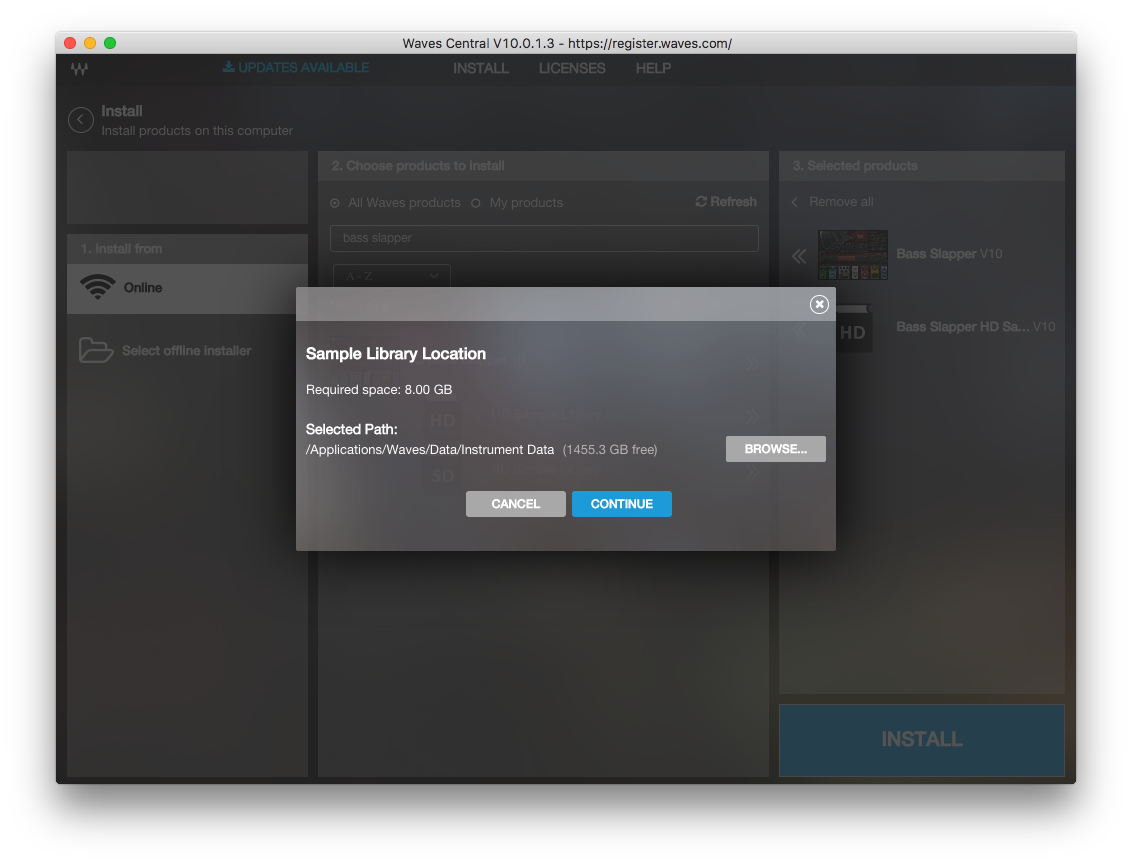This screenshot has width=1132, height=864.
Task: Click the Selected Path text /Applications/Waves/Data/Instrument Data
Action: (430, 450)
